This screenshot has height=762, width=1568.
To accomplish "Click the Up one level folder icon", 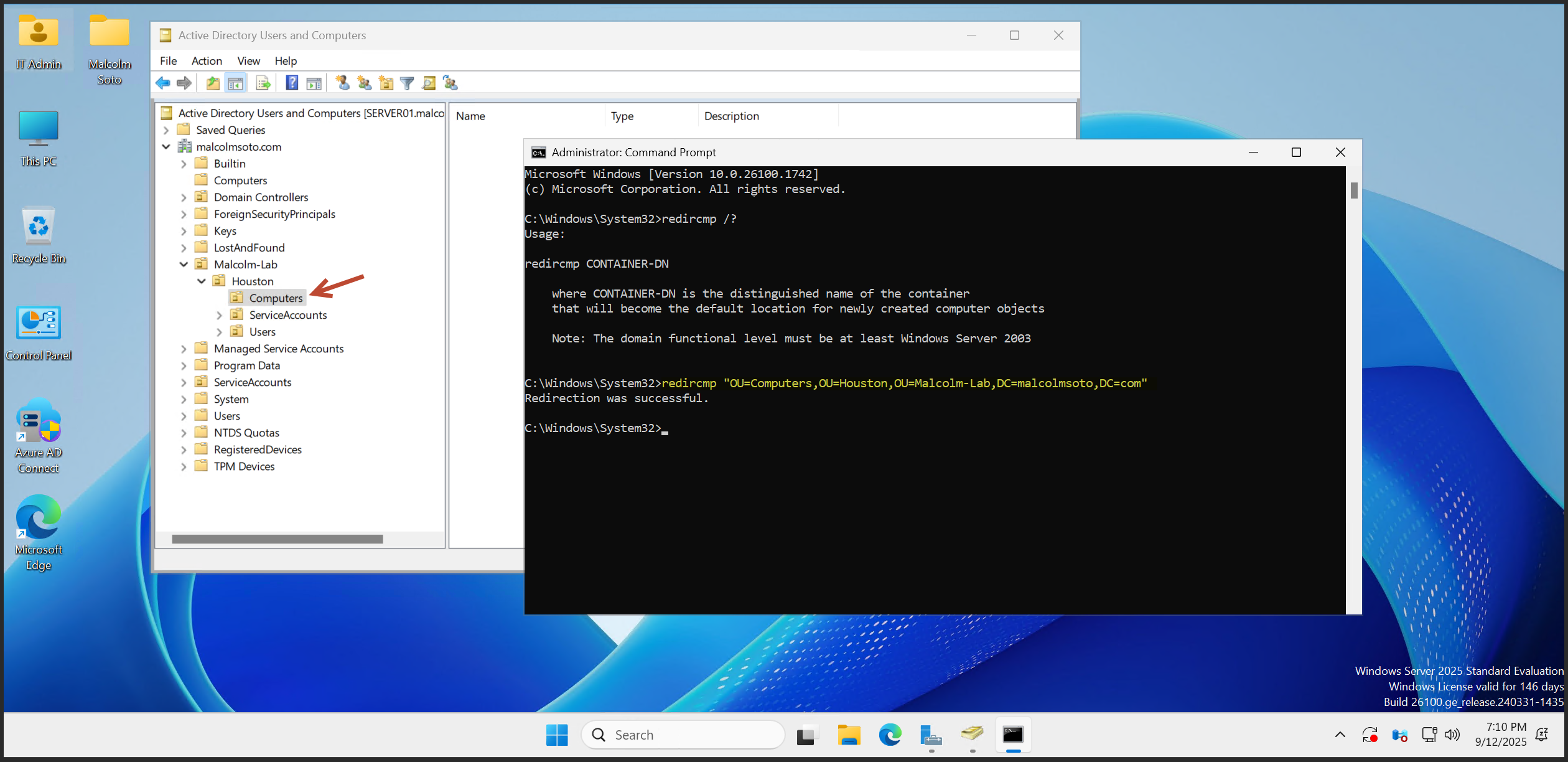I will [213, 83].
